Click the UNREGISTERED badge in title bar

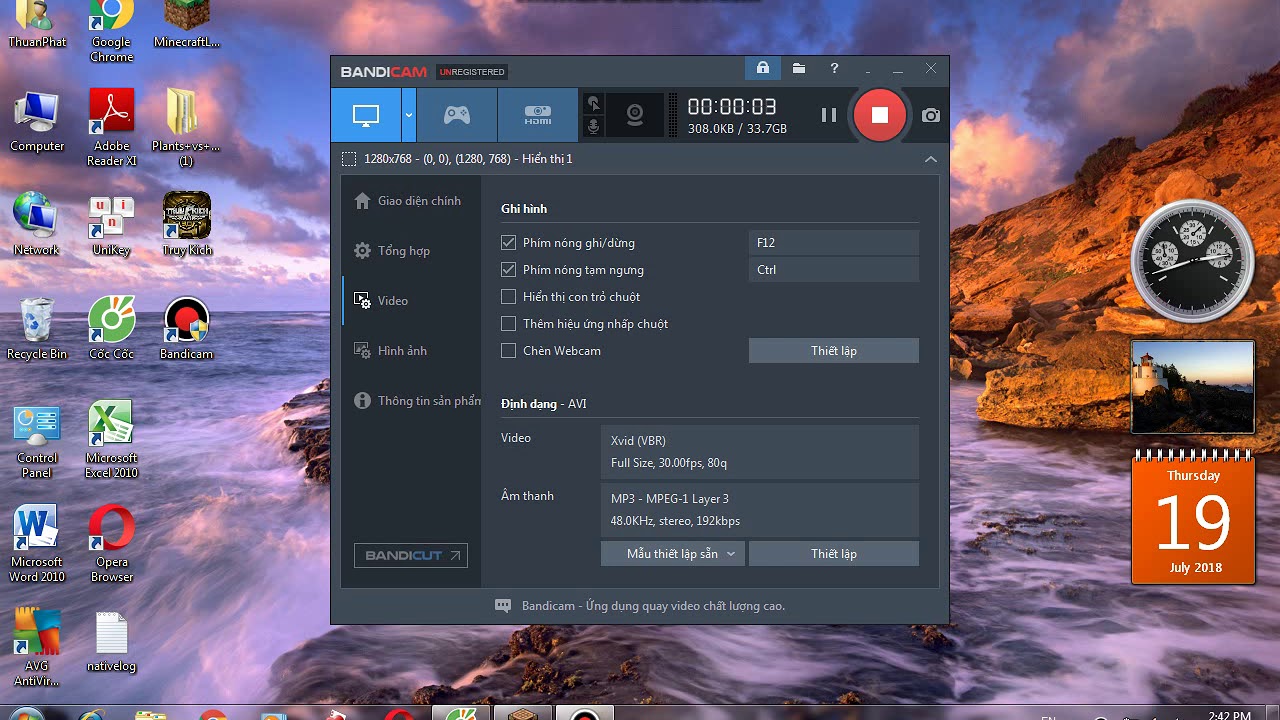pyautogui.click(x=472, y=72)
